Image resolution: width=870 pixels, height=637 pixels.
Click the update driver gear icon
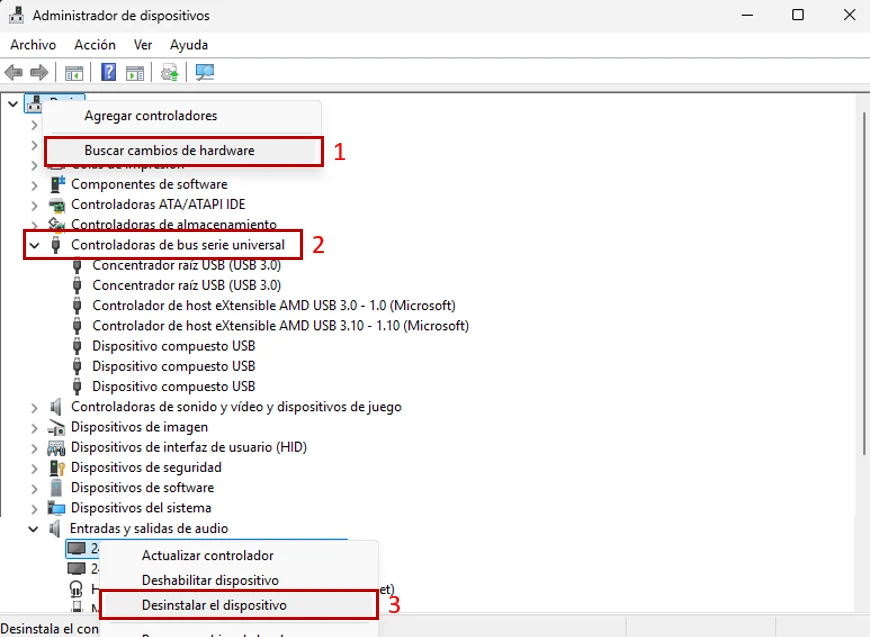169,73
